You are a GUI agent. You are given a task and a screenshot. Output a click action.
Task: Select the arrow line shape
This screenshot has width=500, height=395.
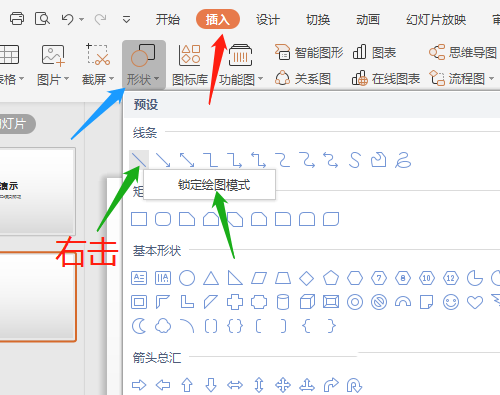pos(163,160)
